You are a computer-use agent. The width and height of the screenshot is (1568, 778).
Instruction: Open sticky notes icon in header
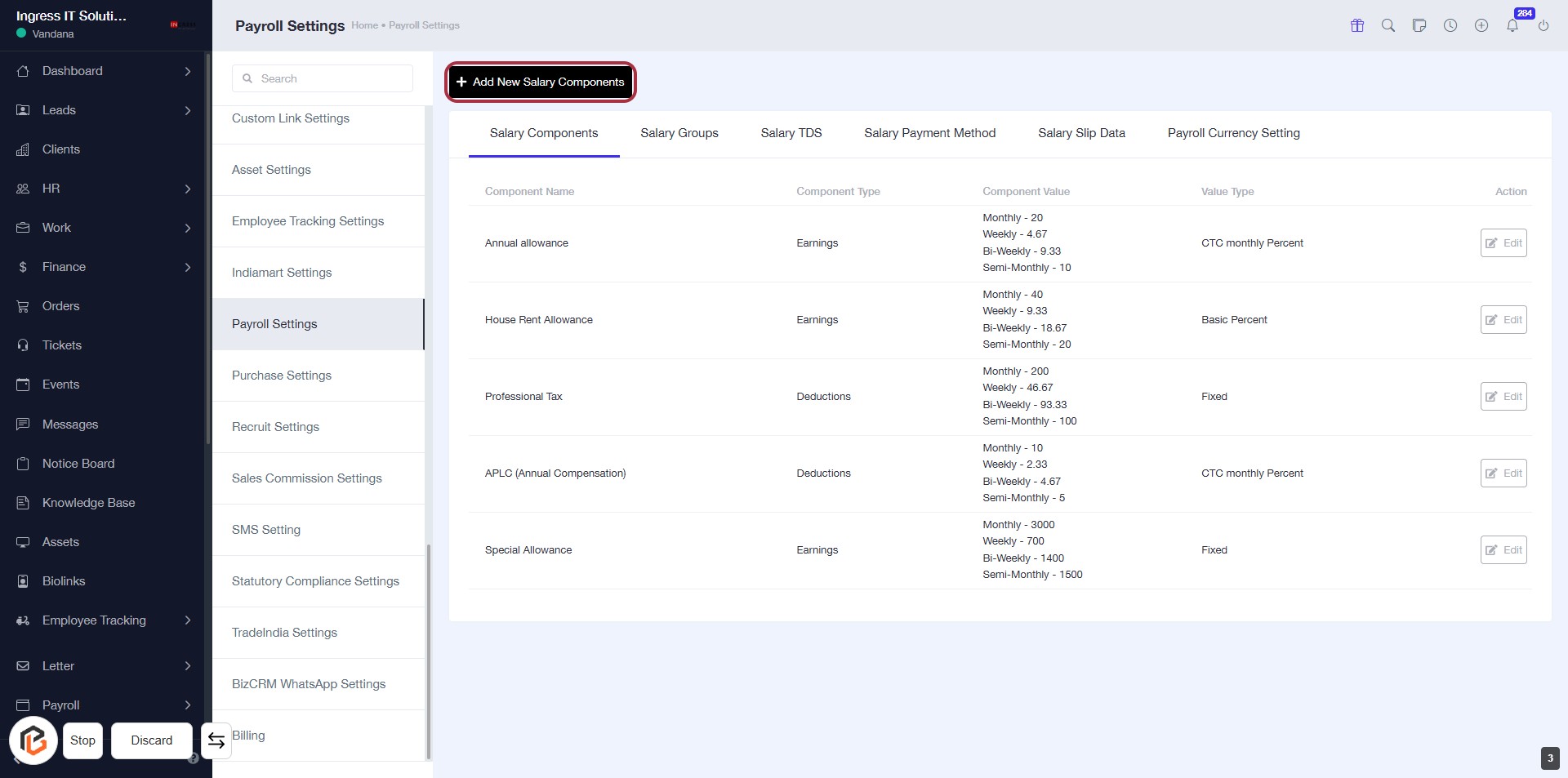(x=1419, y=25)
